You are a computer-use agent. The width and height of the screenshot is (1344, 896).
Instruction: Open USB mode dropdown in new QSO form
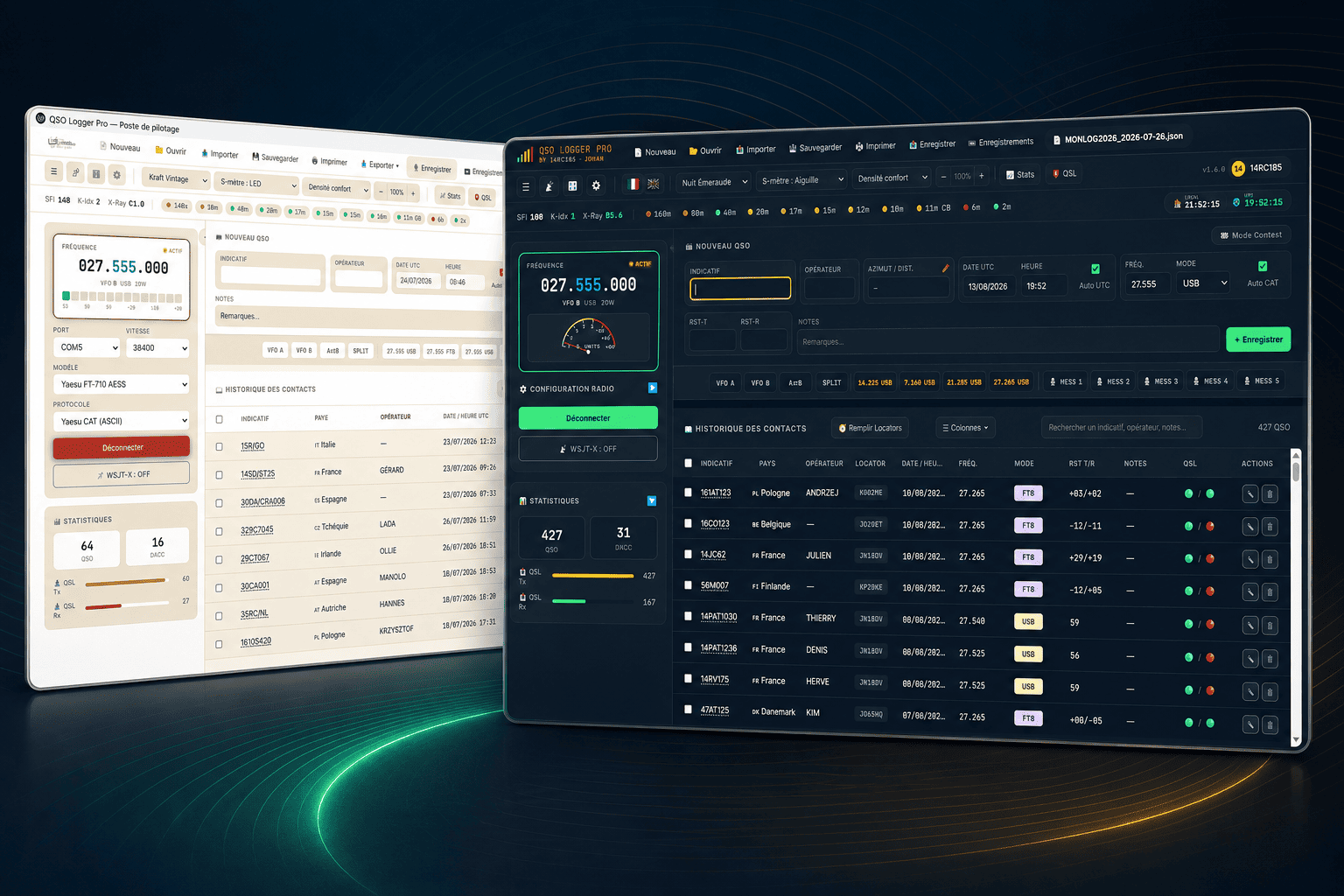[x=1204, y=283]
